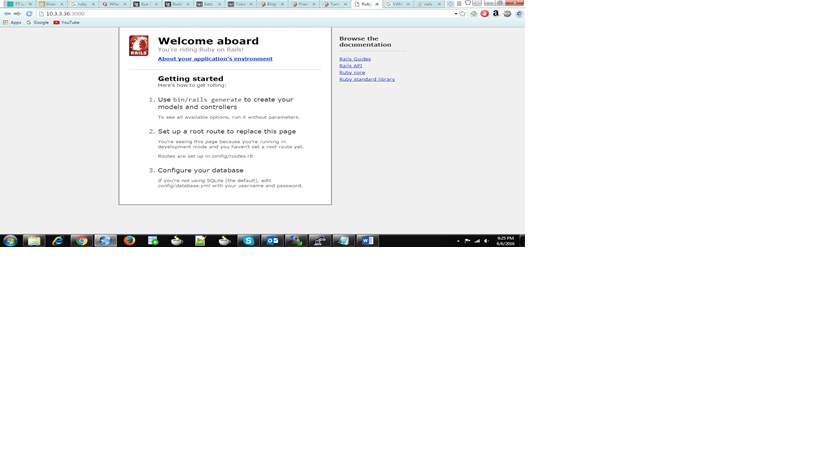This screenshot has width=819, height=460.
Task: Open the YouTube bookmark
Action: point(66,22)
